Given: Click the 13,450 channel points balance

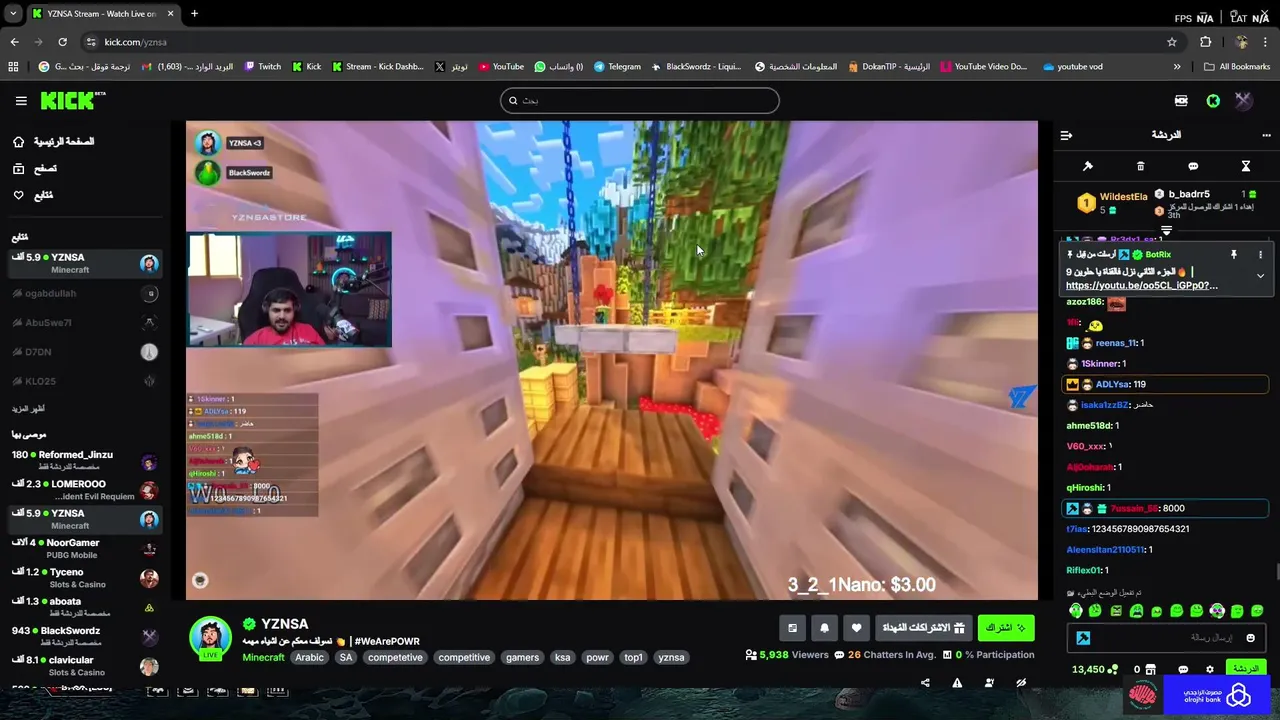Looking at the screenshot, I should [x=1094, y=670].
